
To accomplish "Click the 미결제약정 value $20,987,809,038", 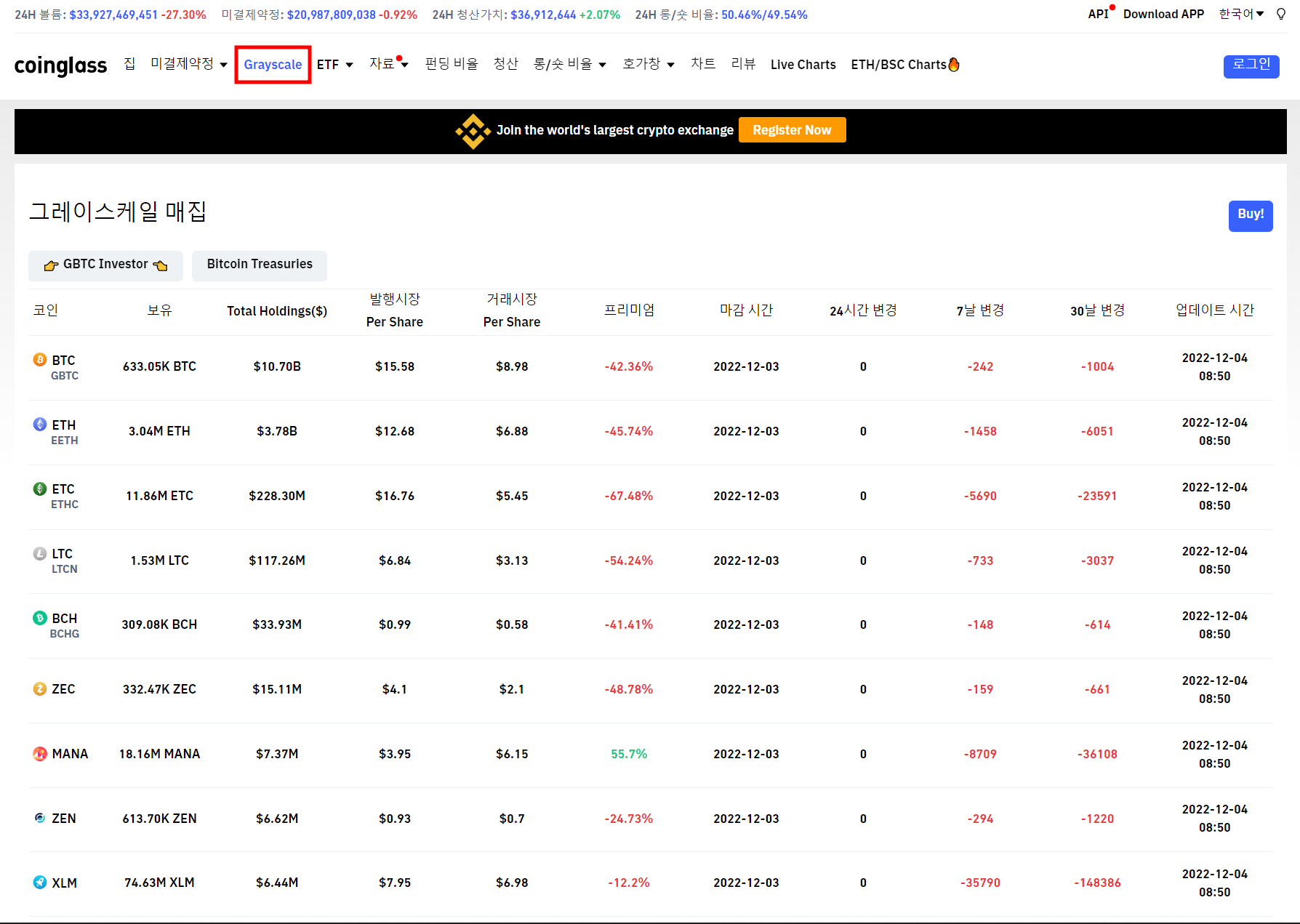I will (332, 15).
